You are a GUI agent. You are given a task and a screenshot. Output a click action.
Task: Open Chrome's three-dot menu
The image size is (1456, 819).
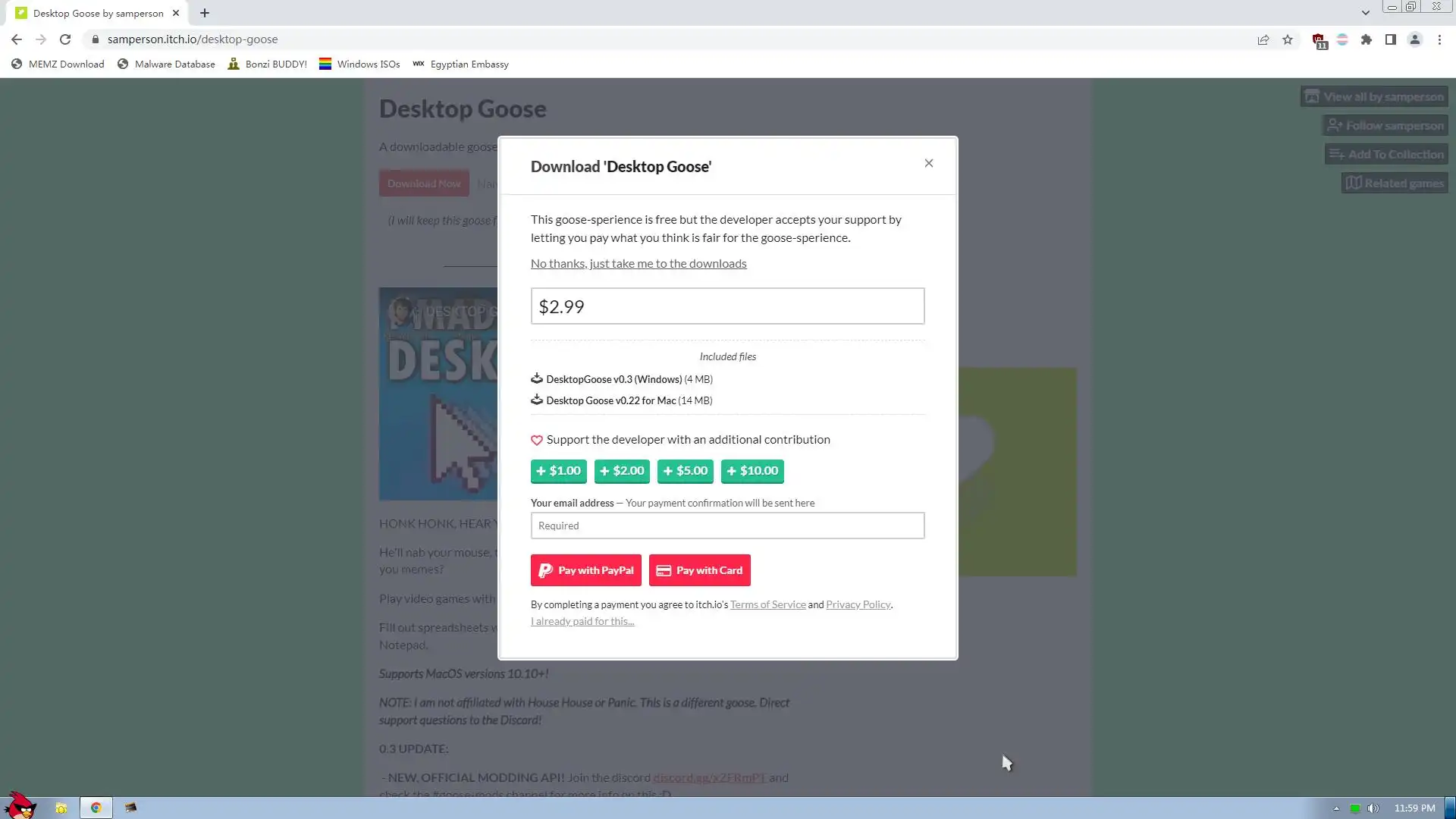click(1439, 39)
